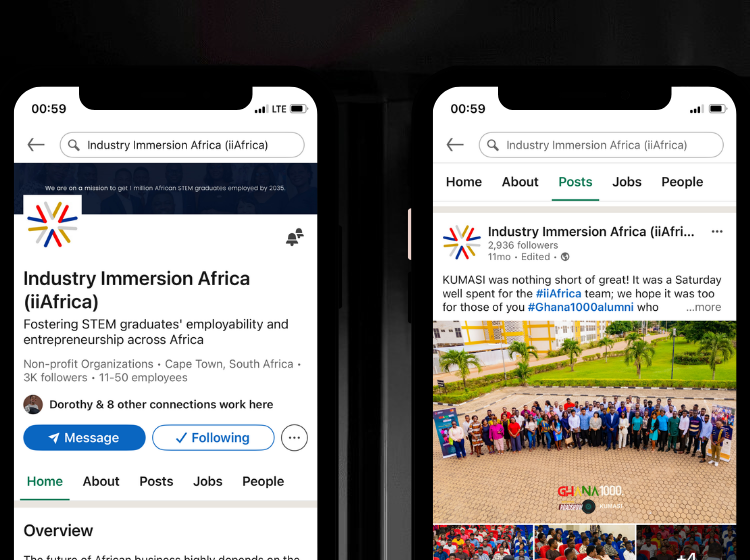Click the iiAfrica logo on the company profile
The height and width of the screenshot is (560, 750).
click(53, 224)
